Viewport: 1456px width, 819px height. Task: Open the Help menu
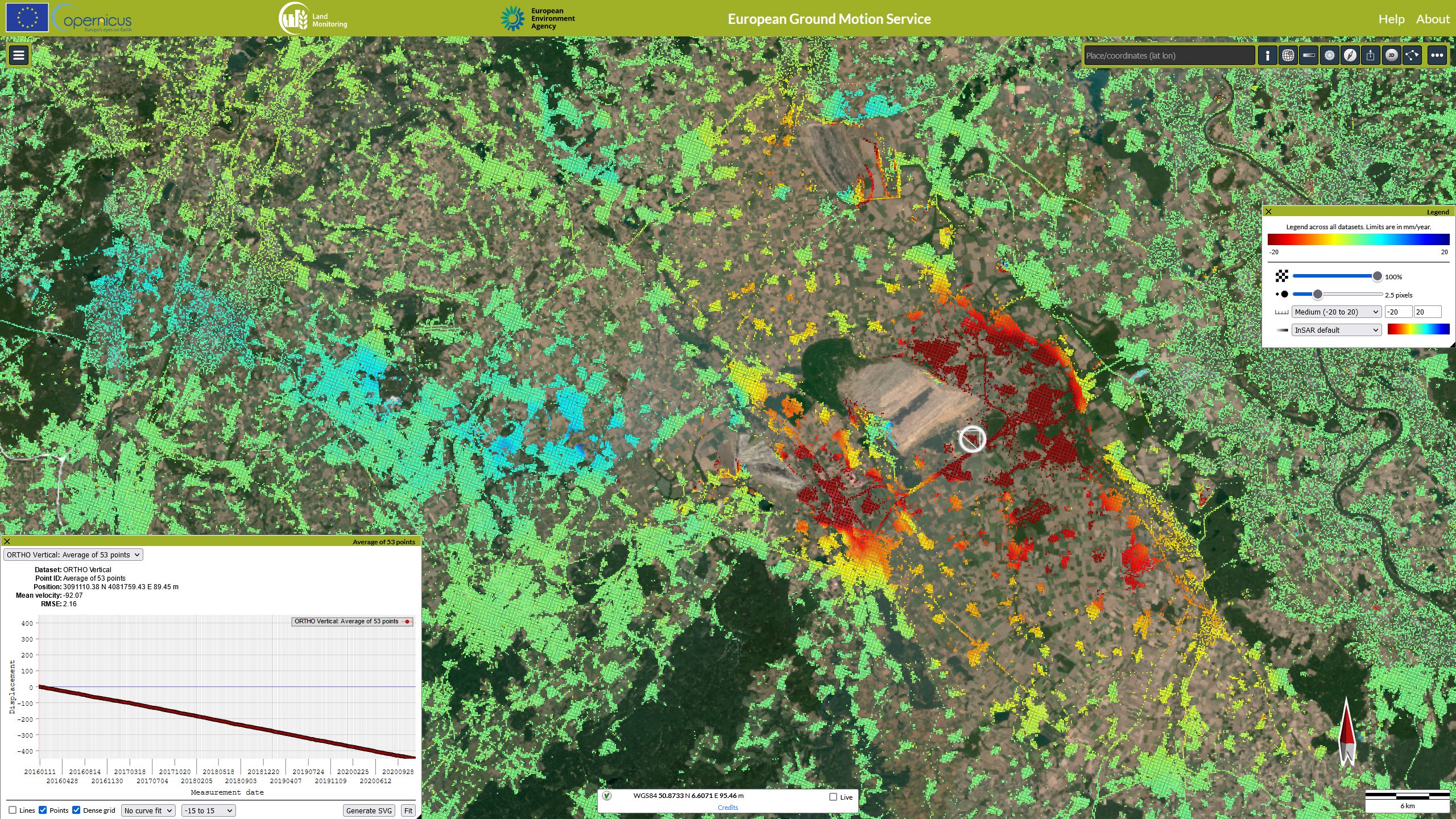click(x=1392, y=19)
